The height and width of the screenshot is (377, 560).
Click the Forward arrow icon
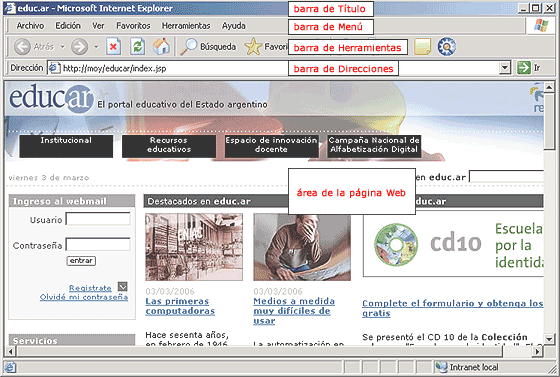(x=79, y=47)
